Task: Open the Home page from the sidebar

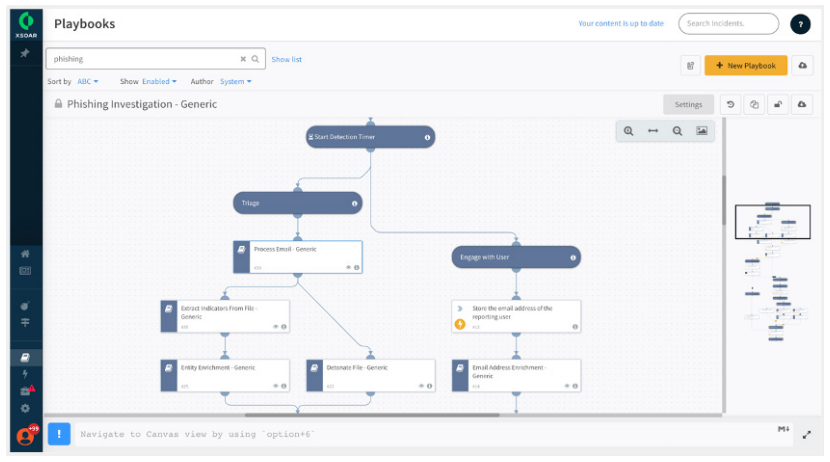Action: [25, 253]
